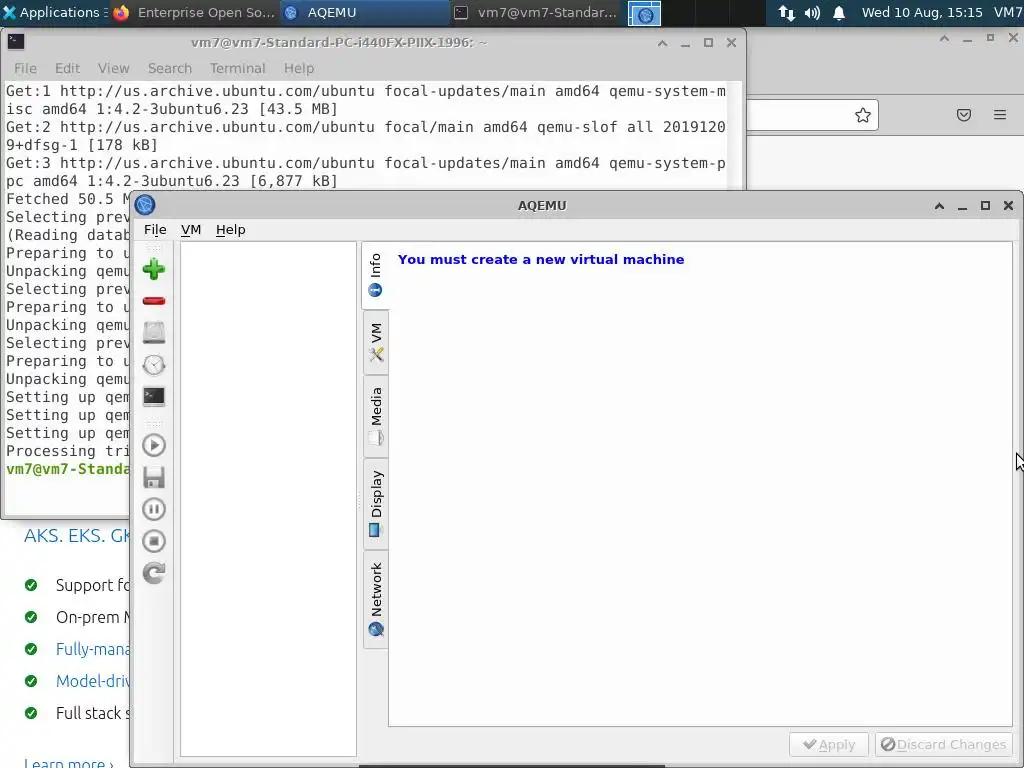Open the terminal window's Edit menu

(x=67, y=68)
